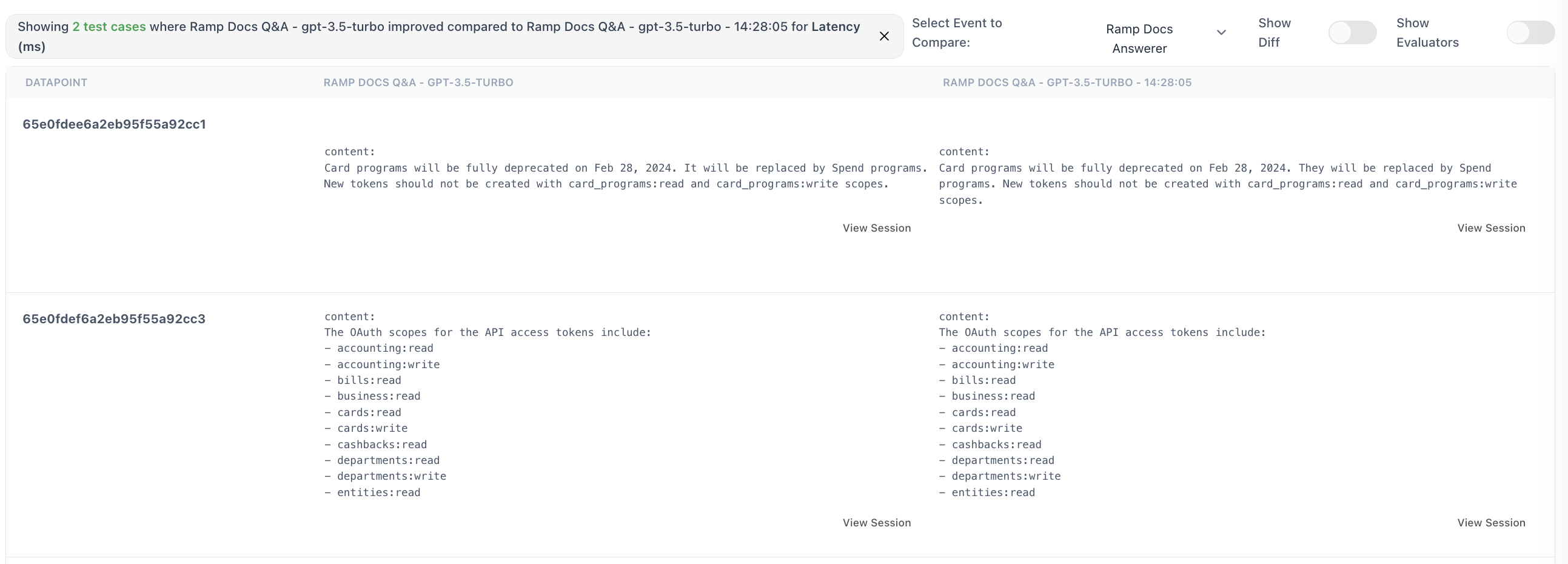Click 'business:read' in the left column
The height and width of the screenshot is (564, 1568).
(x=378, y=396)
